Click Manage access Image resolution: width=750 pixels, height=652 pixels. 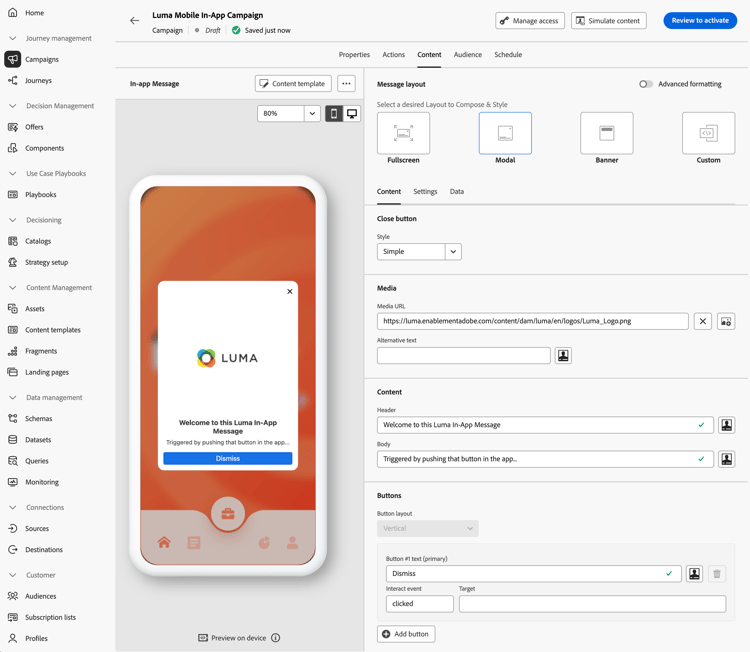529,21
